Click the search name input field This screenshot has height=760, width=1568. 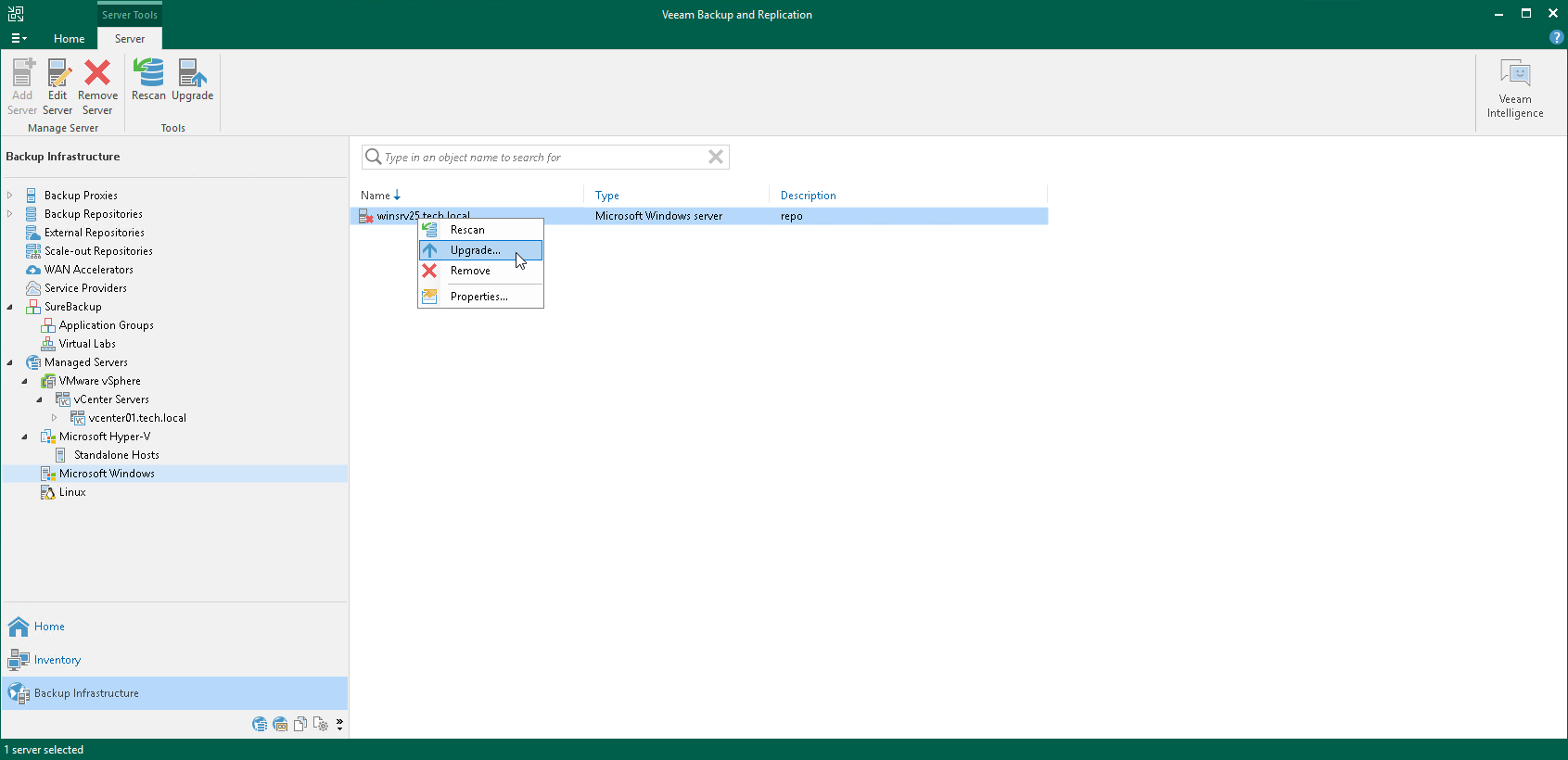(x=543, y=158)
